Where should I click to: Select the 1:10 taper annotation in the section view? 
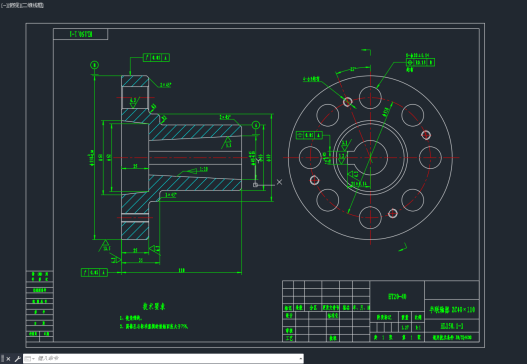[203, 169]
